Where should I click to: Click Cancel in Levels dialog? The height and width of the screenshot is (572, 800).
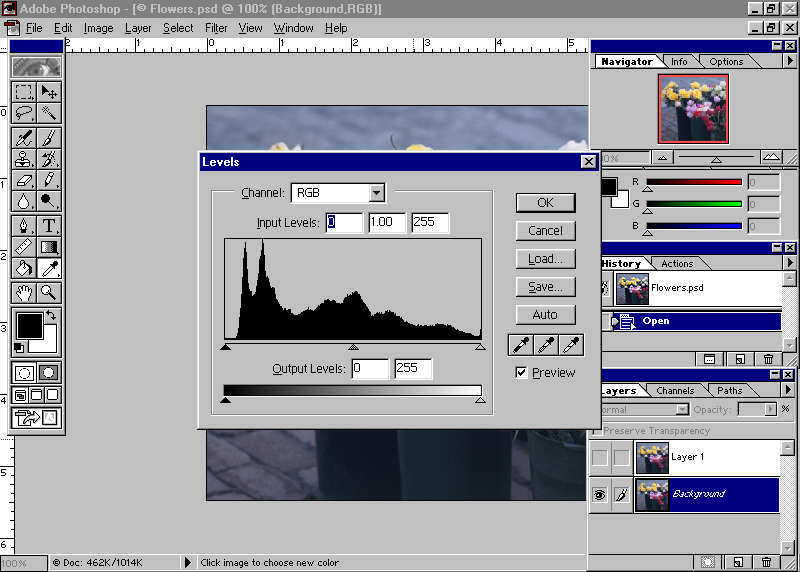545,231
